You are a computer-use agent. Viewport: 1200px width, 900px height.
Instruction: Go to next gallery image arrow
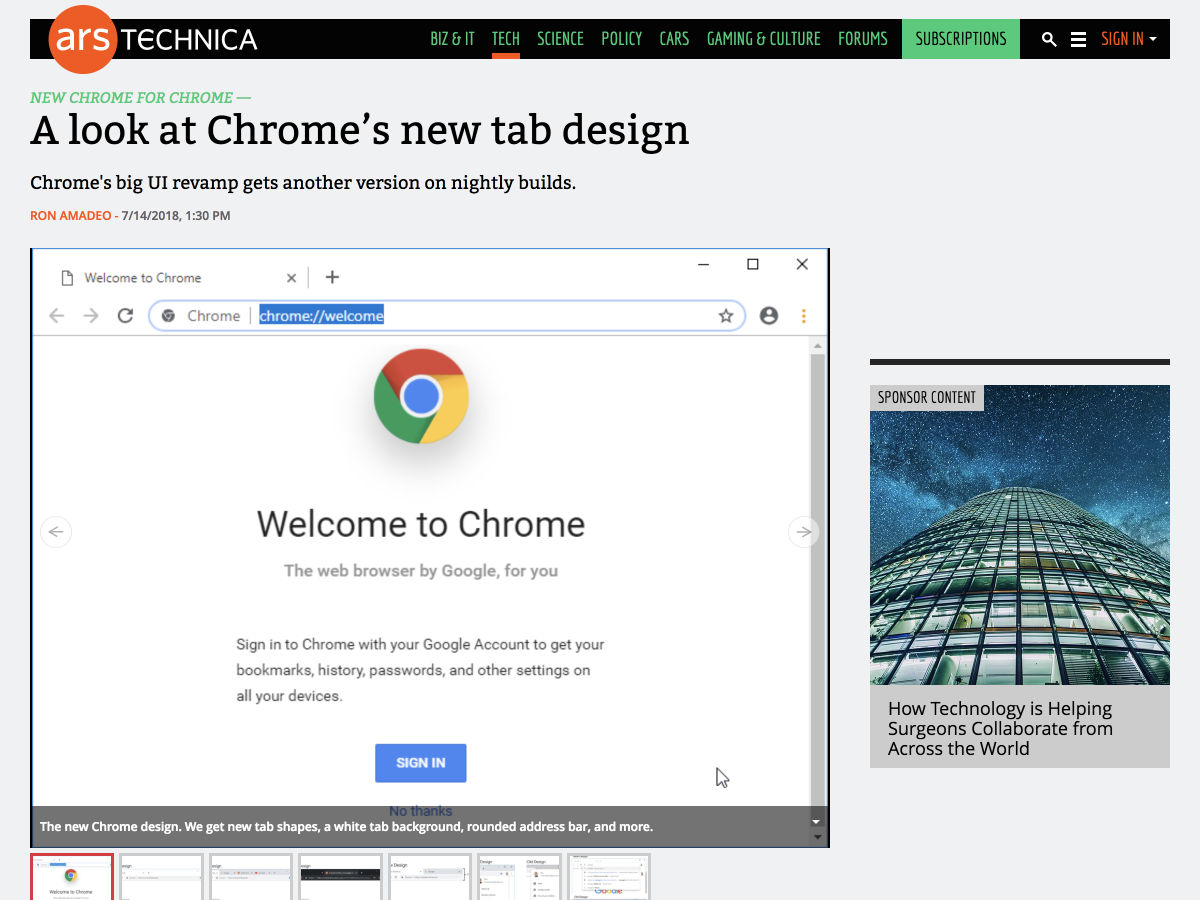pos(804,531)
